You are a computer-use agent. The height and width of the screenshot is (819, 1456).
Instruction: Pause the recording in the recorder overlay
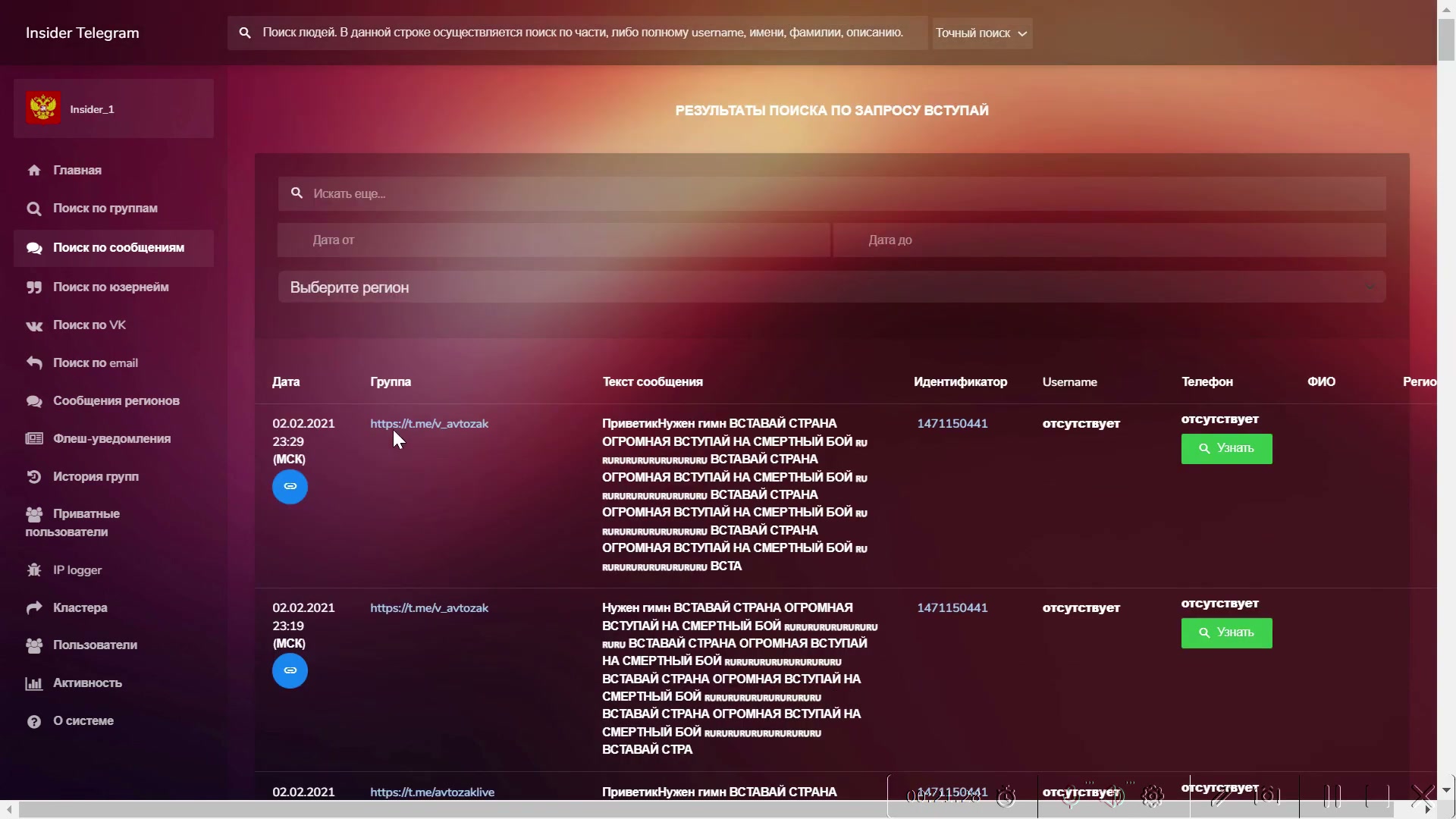click(1332, 796)
